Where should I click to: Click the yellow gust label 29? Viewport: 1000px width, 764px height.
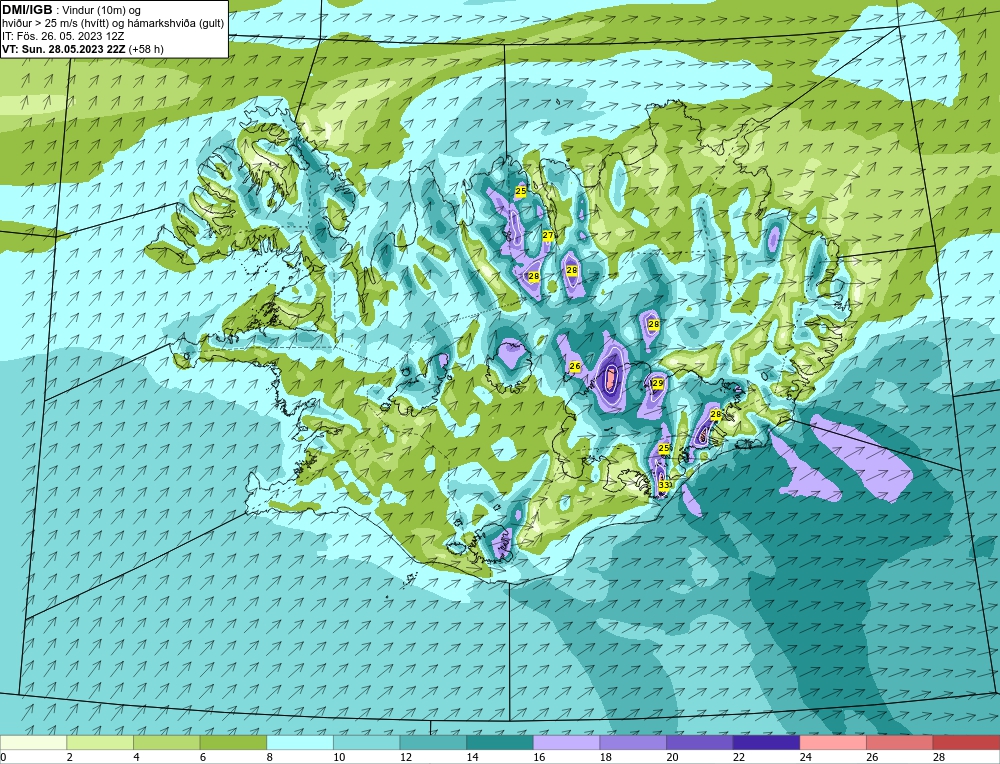tap(658, 383)
